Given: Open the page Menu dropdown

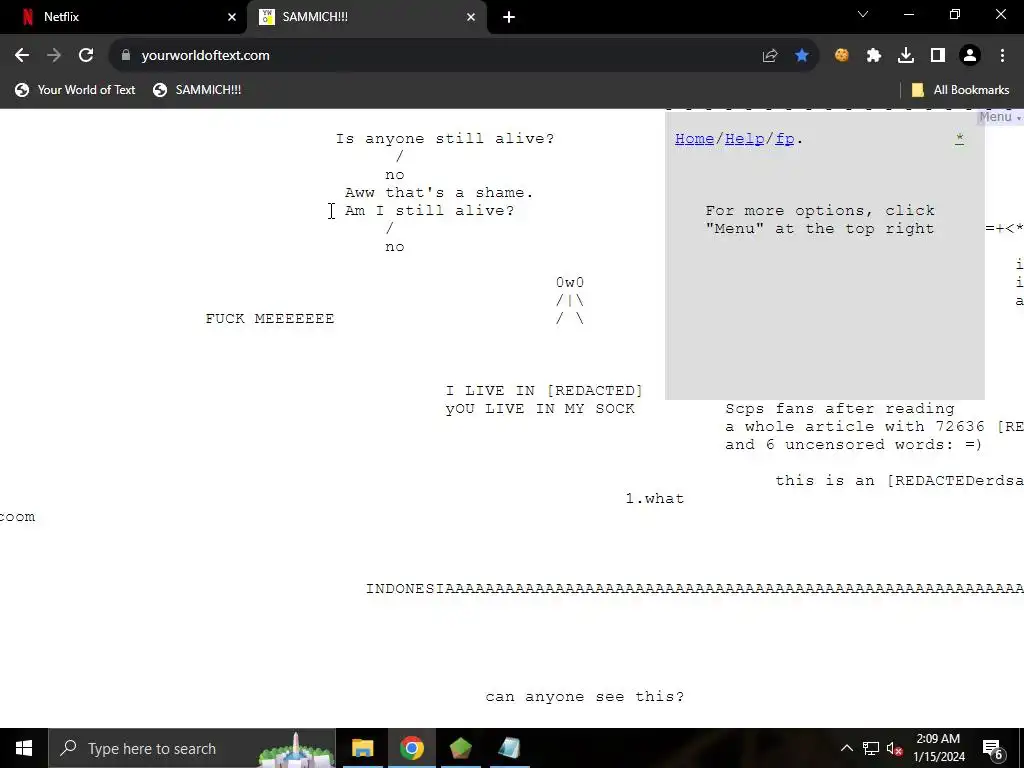Looking at the screenshot, I should (x=1000, y=117).
